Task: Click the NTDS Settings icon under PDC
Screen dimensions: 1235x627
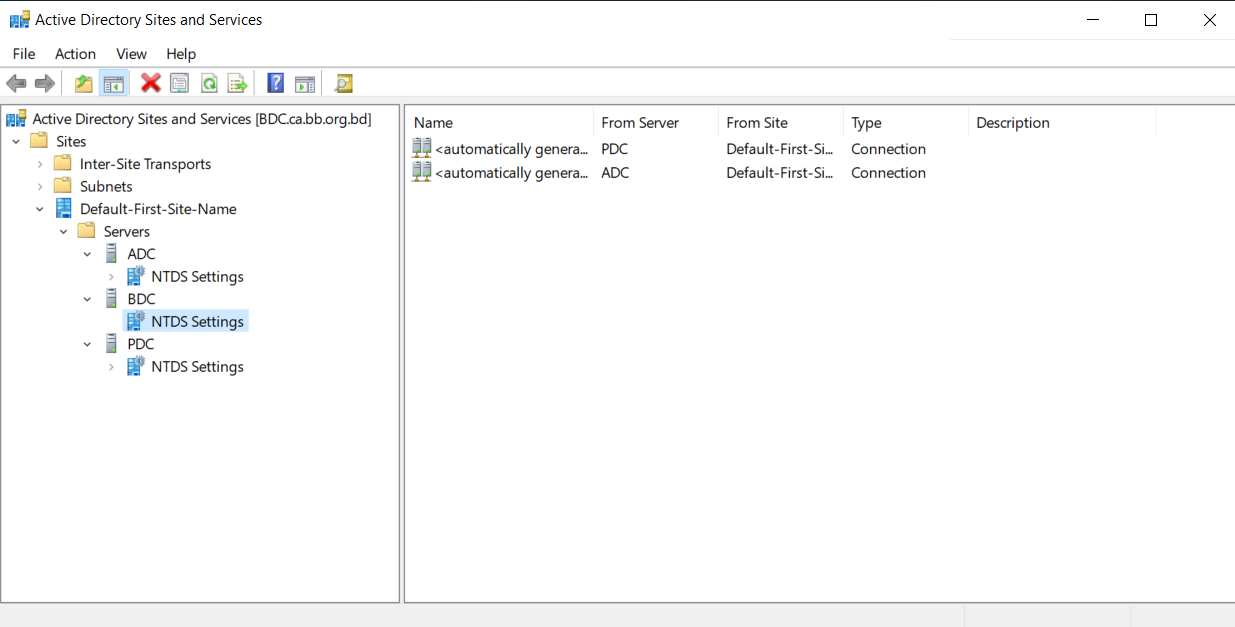Action: pos(136,366)
